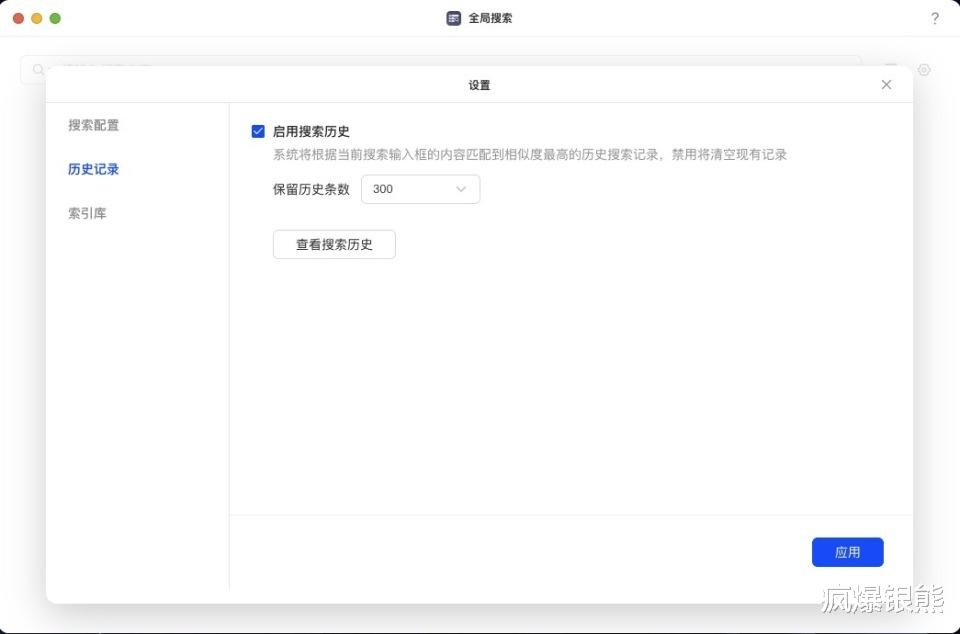Click the settings gear icon behind dialog
The height and width of the screenshot is (634, 960).
(x=924, y=70)
